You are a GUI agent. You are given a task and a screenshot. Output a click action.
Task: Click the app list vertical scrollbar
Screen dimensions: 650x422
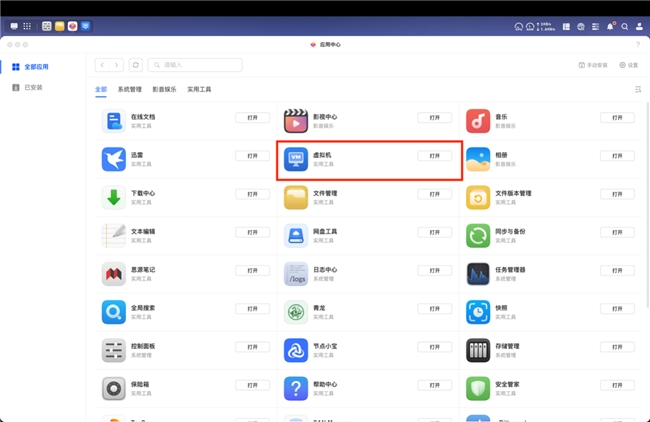(647, 205)
